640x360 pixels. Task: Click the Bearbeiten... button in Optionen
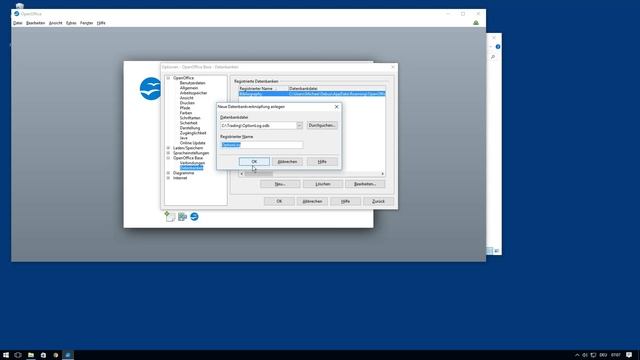(365, 184)
